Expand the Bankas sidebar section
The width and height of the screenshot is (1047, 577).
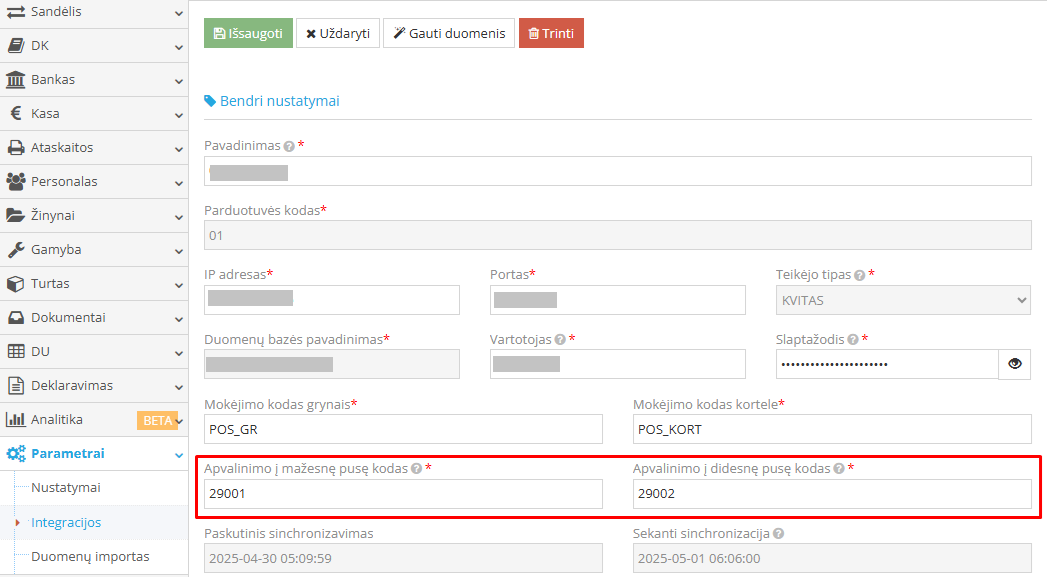pyautogui.click(x=93, y=80)
